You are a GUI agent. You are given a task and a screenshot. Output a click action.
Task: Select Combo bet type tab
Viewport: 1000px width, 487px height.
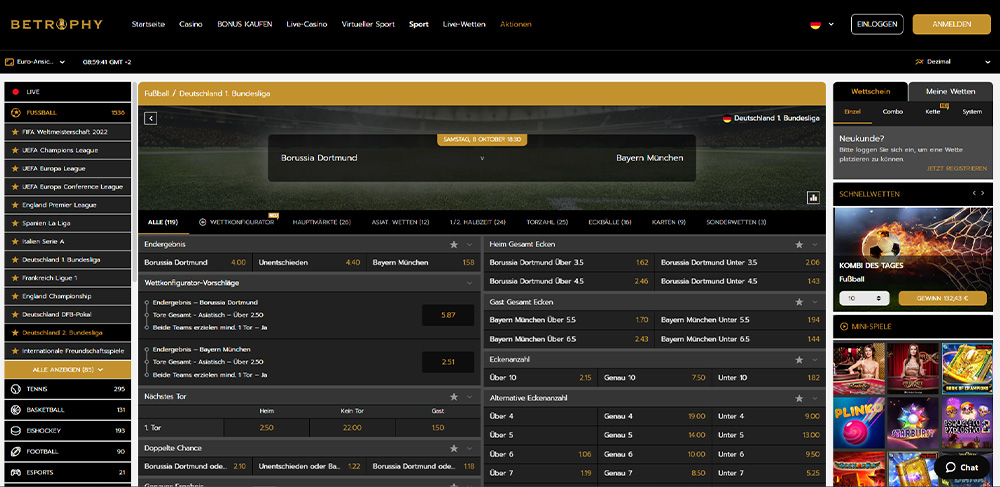892,112
